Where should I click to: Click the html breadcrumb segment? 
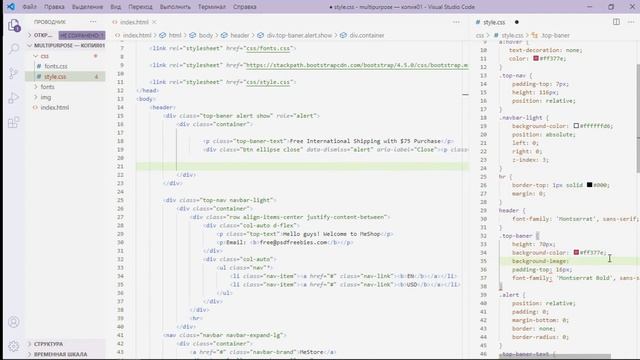[x=175, y=36]
